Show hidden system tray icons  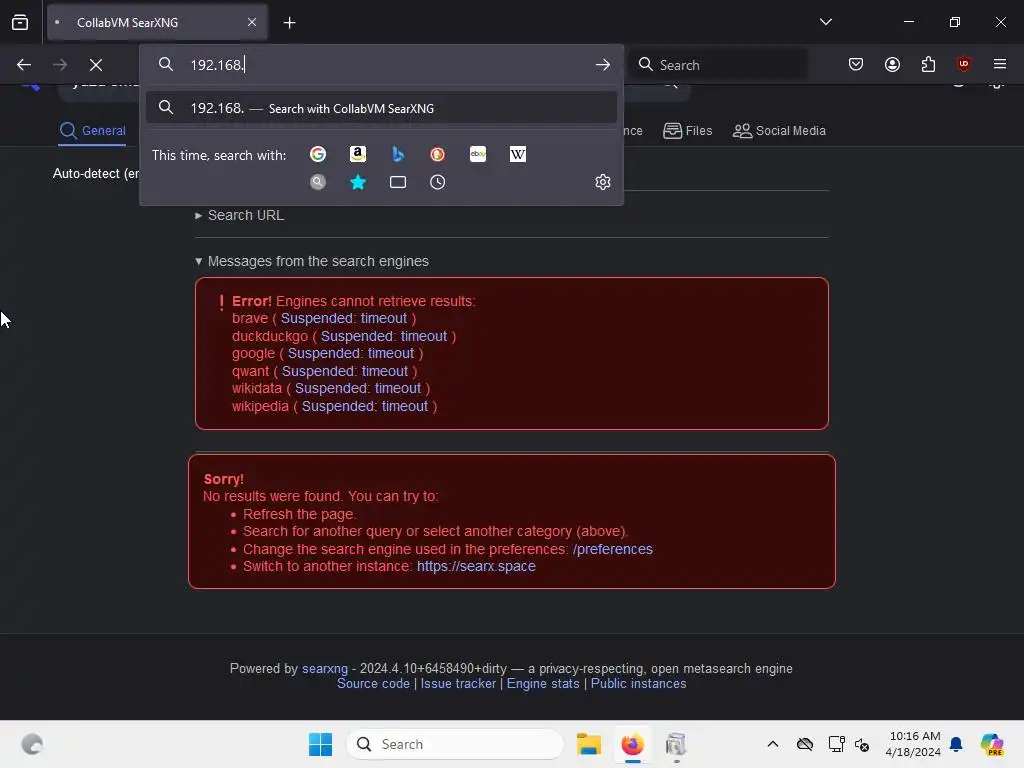(773, 744)
